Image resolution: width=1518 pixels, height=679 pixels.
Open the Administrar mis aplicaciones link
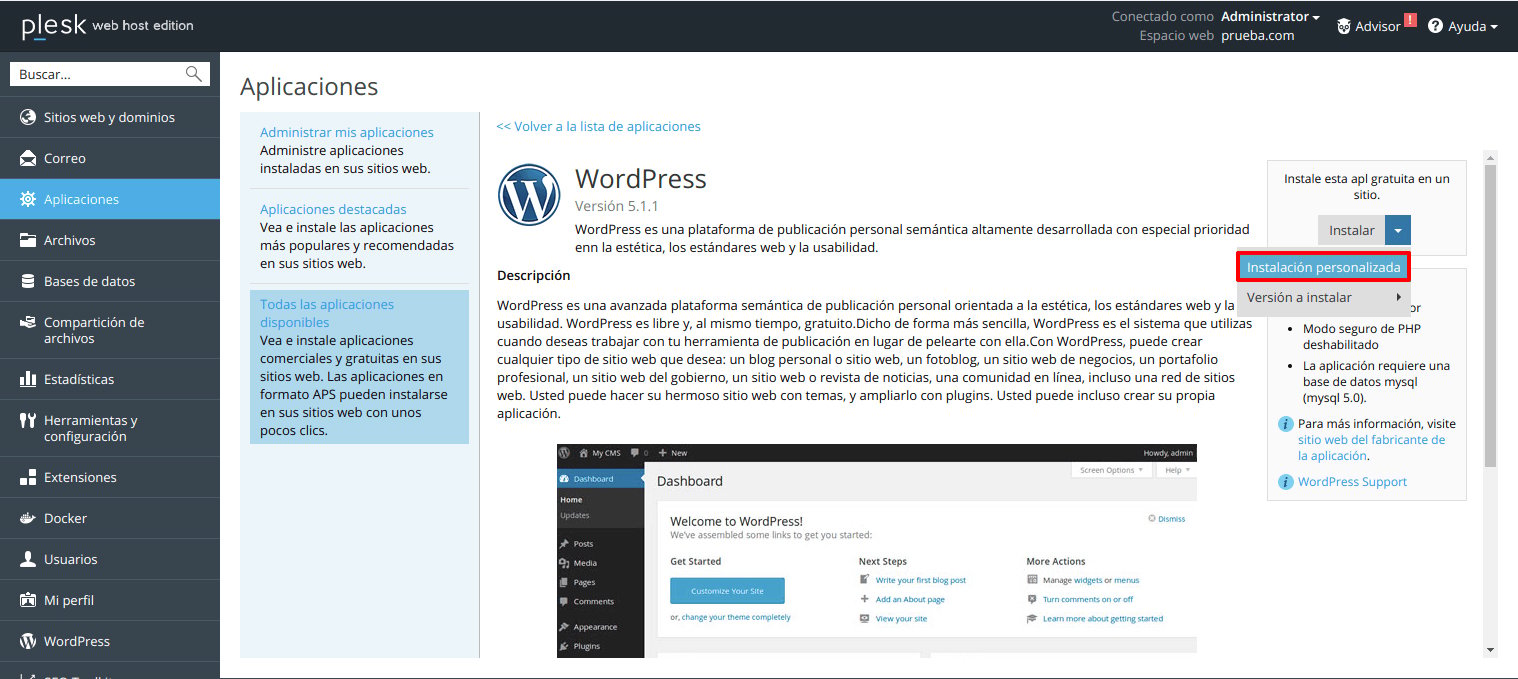point(347,132)
